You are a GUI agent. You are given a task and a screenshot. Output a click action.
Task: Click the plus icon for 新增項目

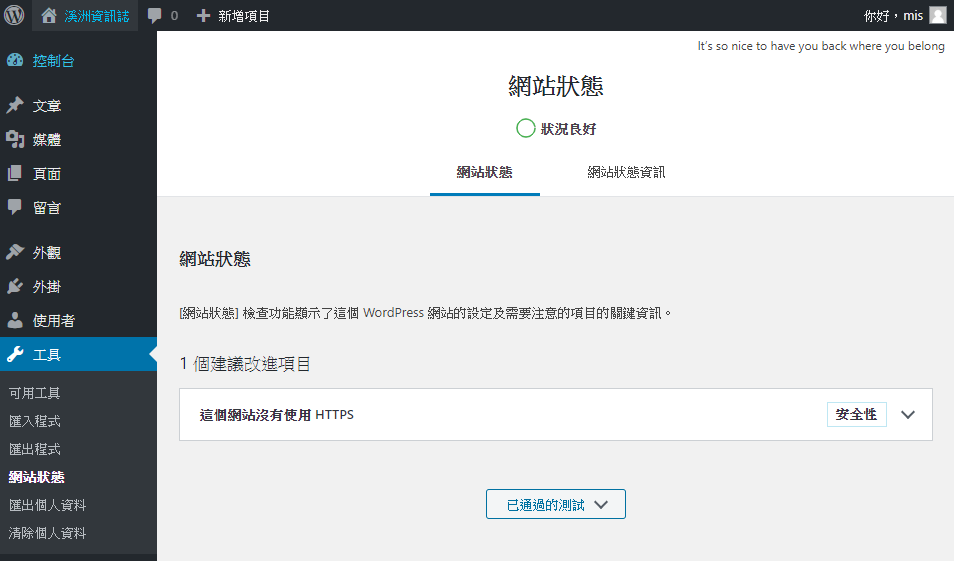[x=203, y=16]
